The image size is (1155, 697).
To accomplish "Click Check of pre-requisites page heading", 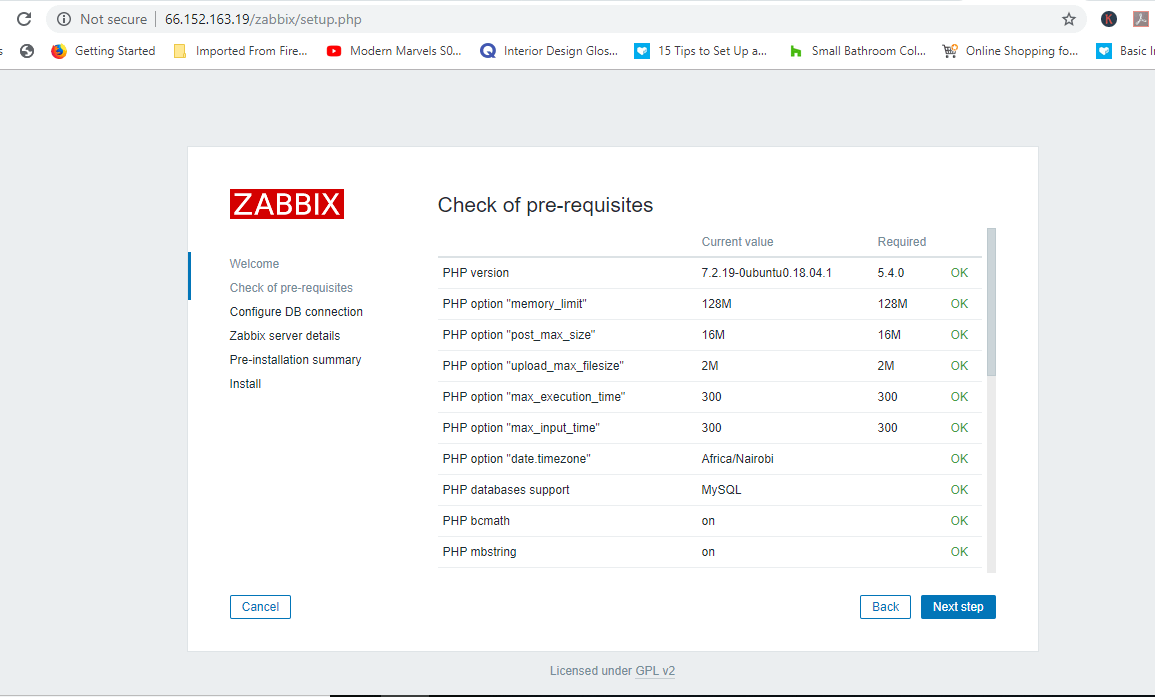I will pyautogui.click(x=545, y=205).
